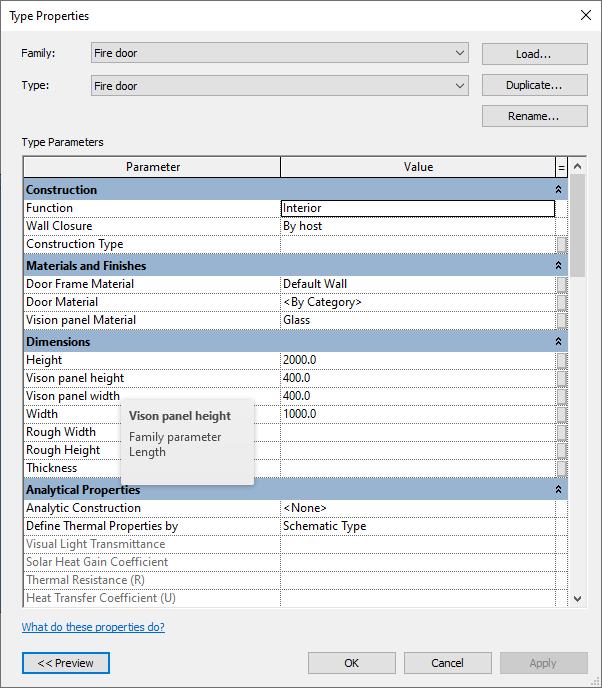Click associate button for Thickness

(x=562, y=469)
